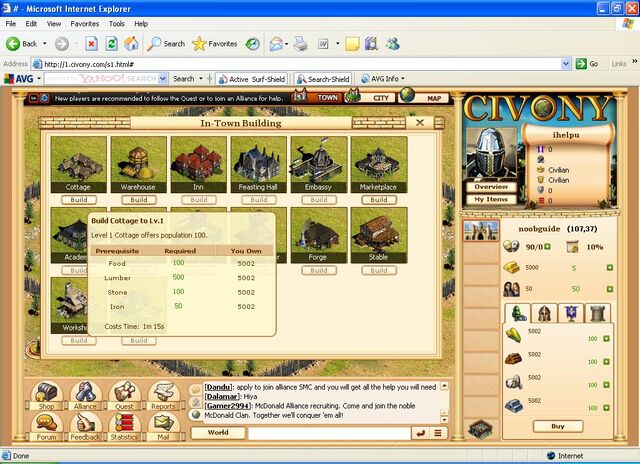Viewport: 640px width, 464px height.
Task: Click the chat message input field
Action: pos(329,433)
